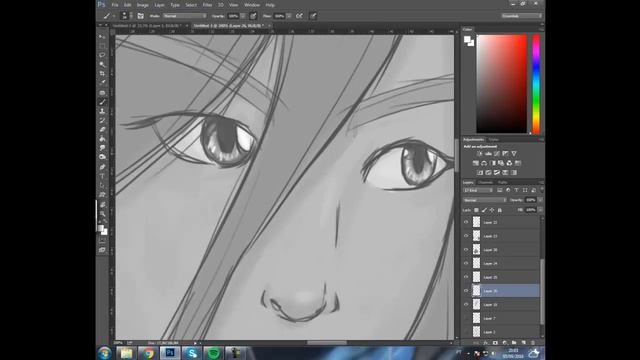Switch to the first document tab
This screenshot has height=360, width=640.
tap(147, 26)
